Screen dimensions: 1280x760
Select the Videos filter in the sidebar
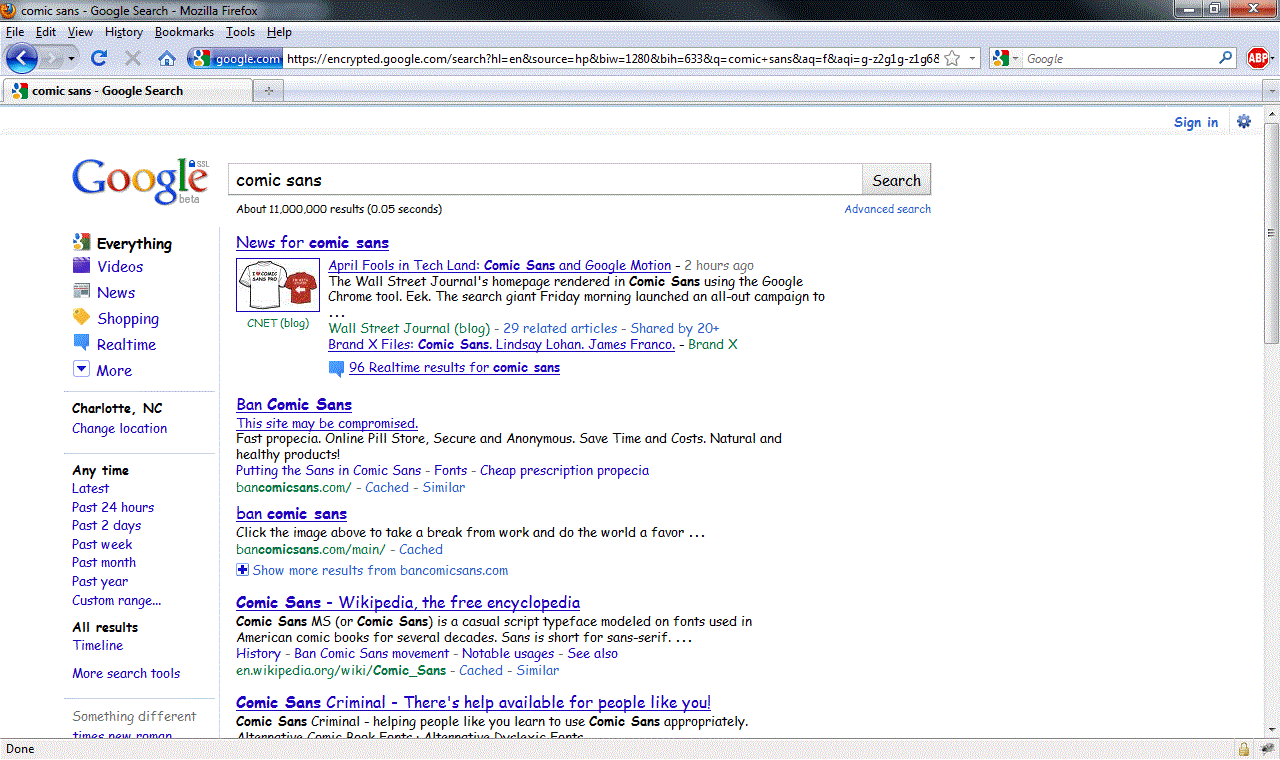[x=120, y=267]
